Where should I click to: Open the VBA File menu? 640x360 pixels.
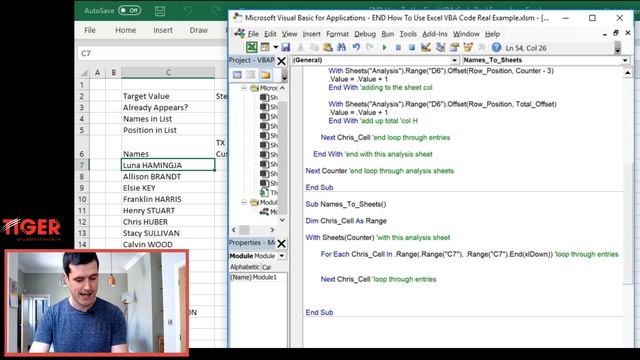tap(253, 34)
